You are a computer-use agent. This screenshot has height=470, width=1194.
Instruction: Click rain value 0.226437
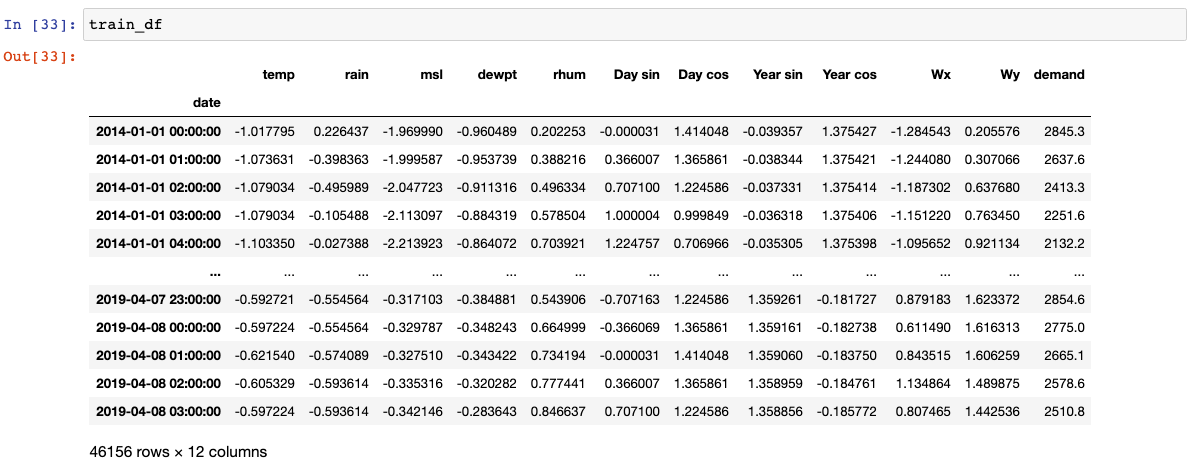tap(341, 132)
